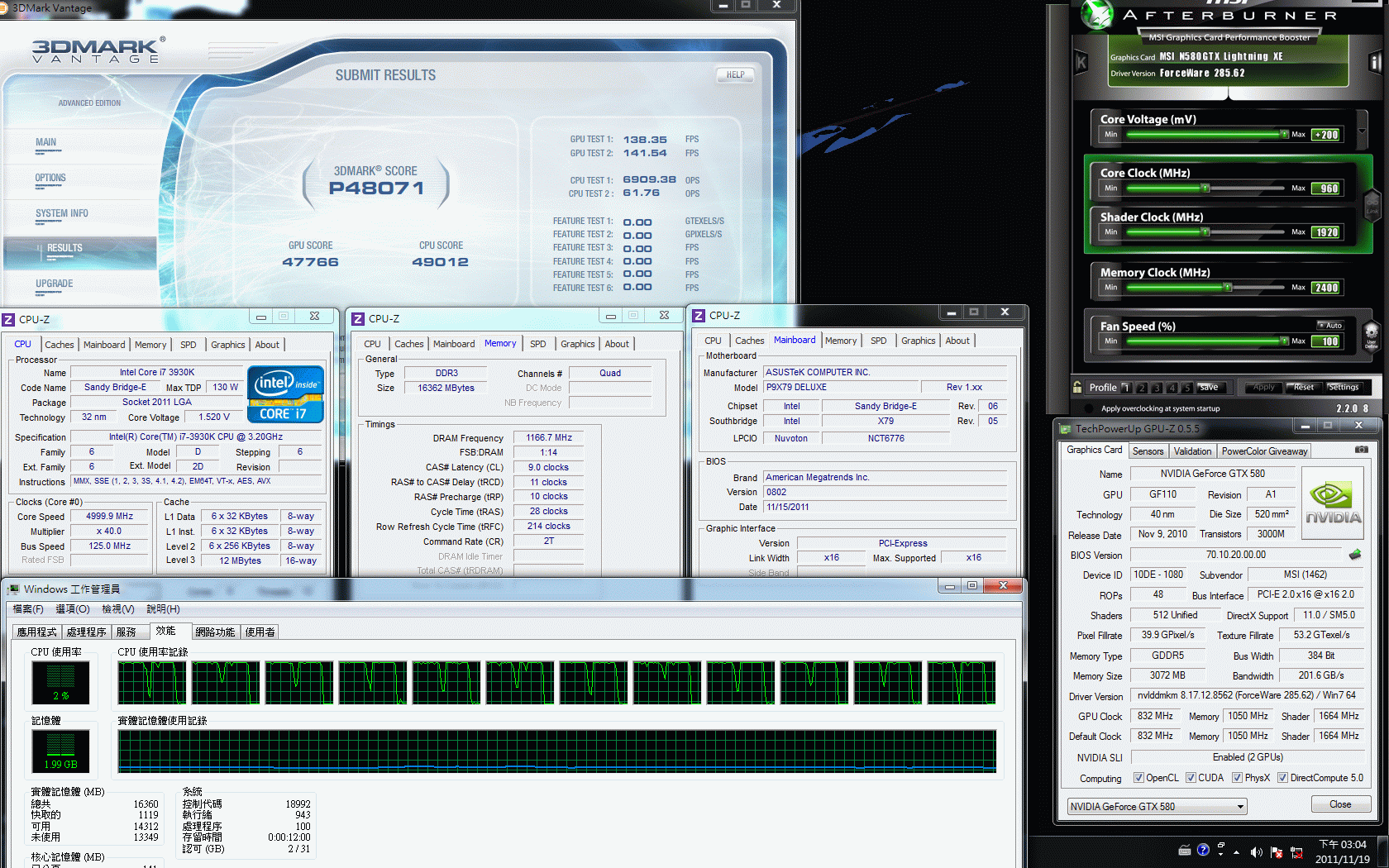1389x868 pixels.
Task: Click the NVIDIA logo in GPU-Z
Action: point(1333,503)
